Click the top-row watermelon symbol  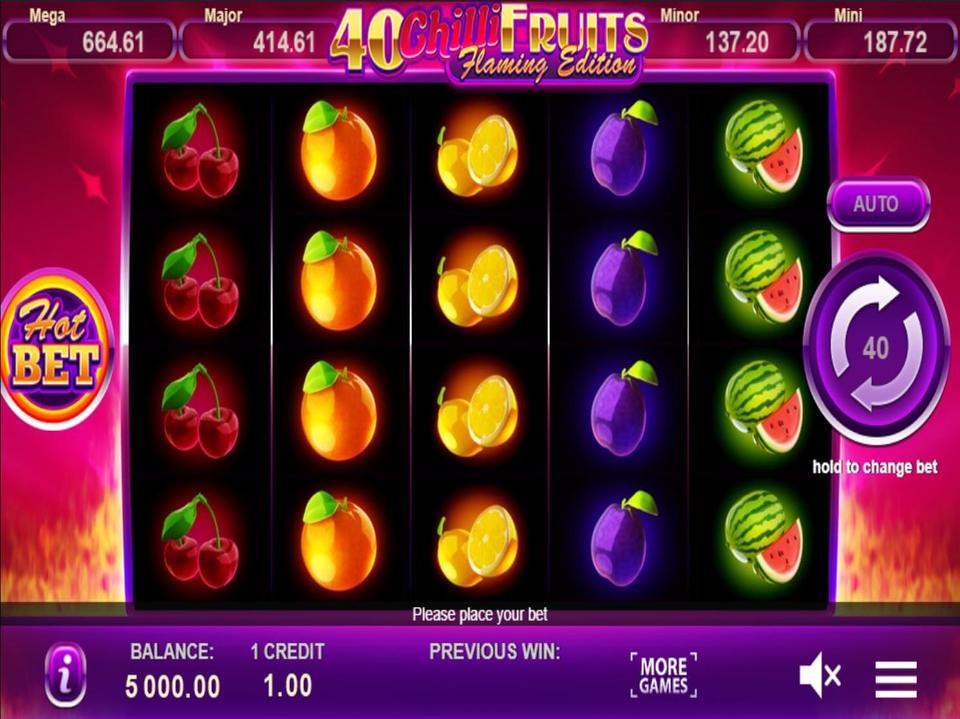click(763, 147)
